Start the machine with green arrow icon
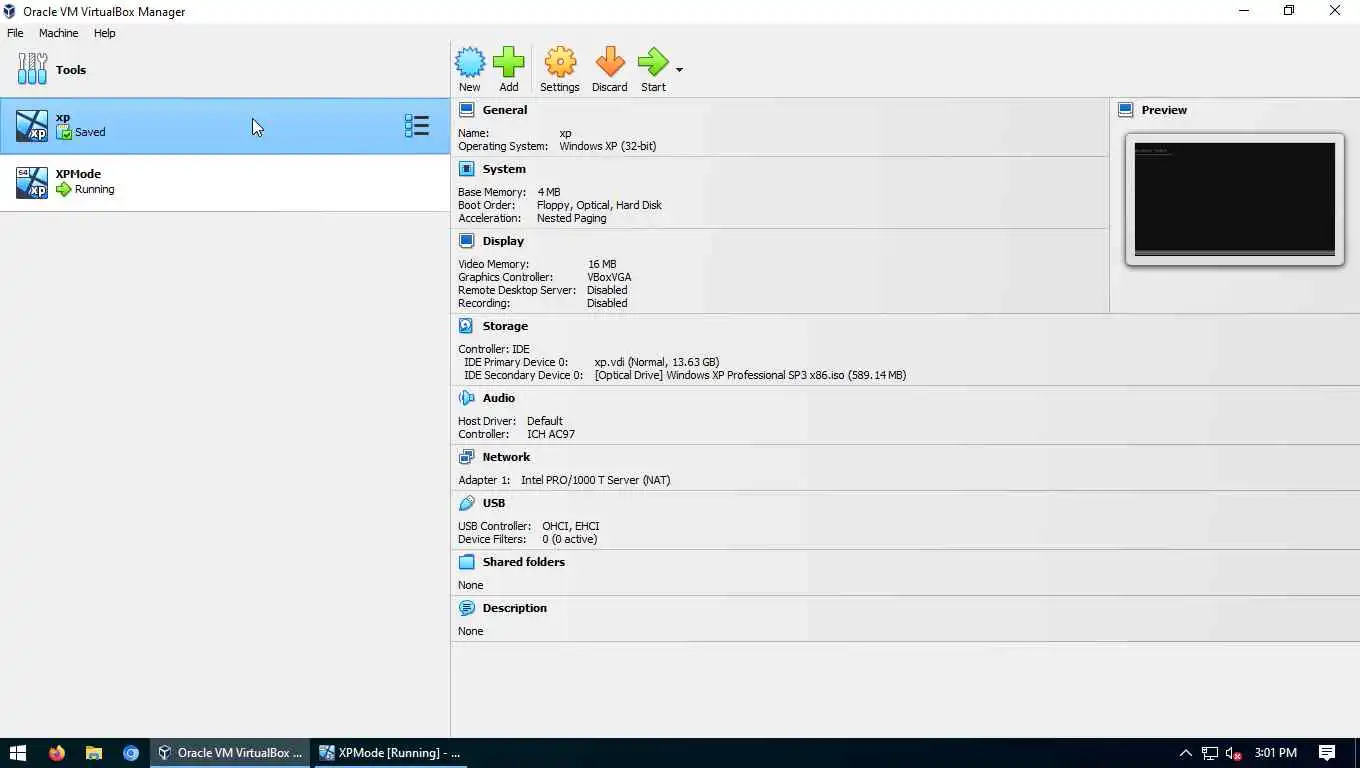This screenshot has height=768, width=1360. [653, 63]
